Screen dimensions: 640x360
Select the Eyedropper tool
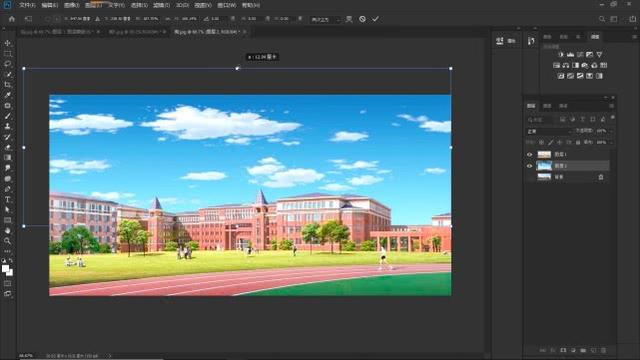click(x=7, y=95)
